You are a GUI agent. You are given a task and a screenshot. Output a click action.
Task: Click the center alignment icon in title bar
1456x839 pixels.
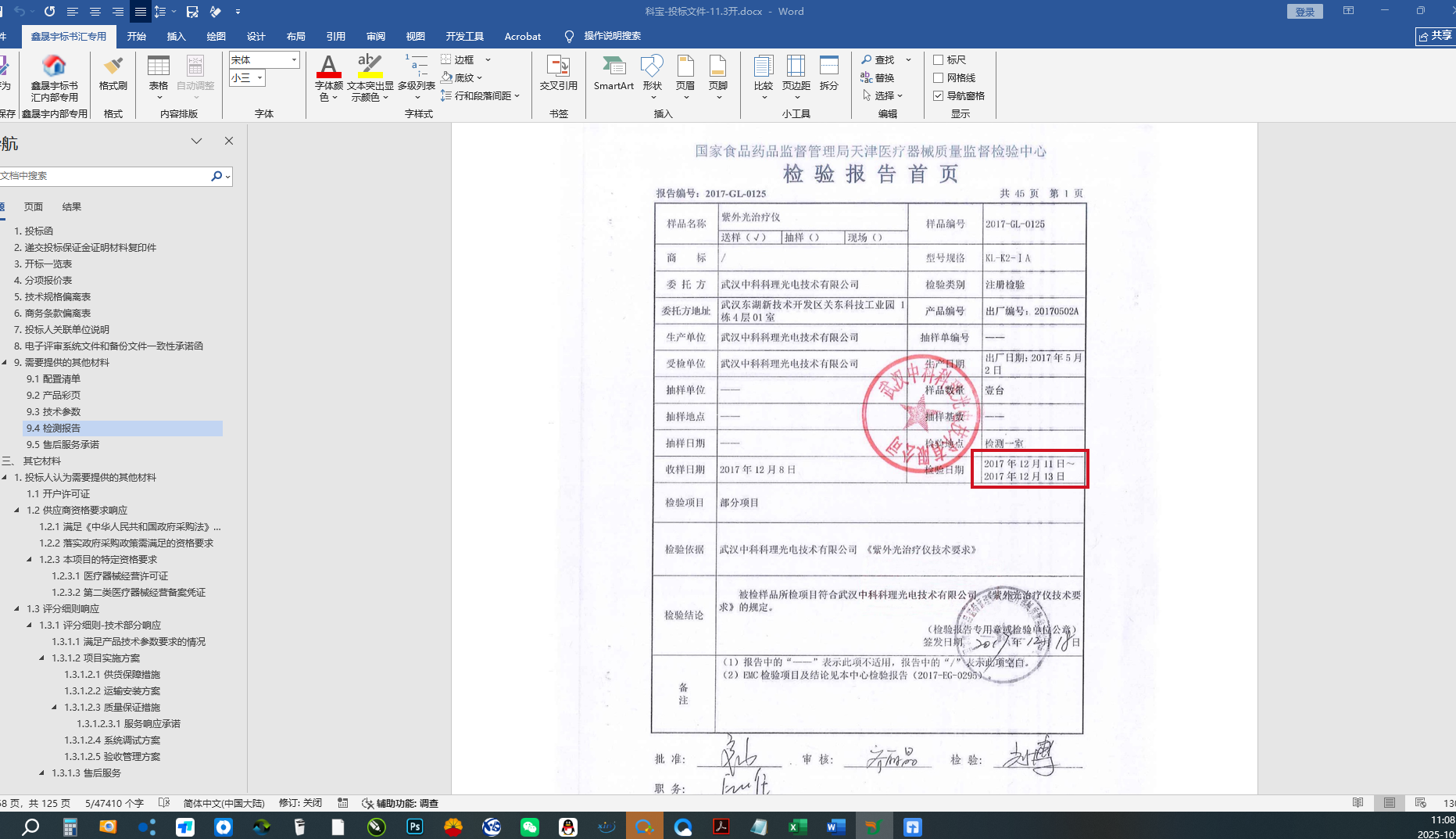95,12
